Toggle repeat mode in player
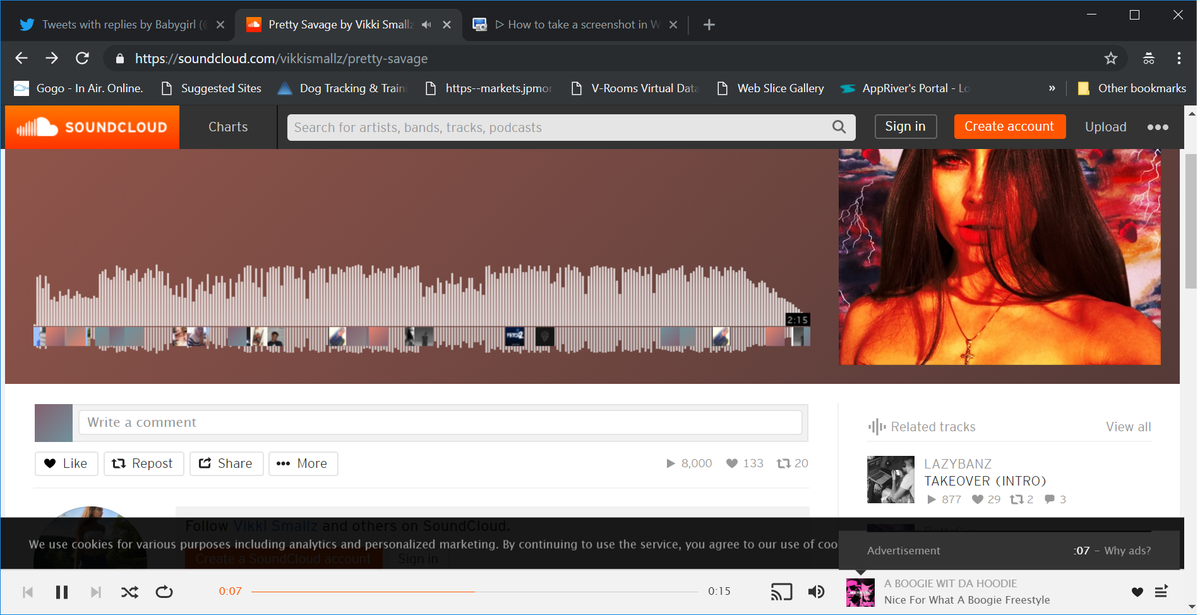The height and width of the screenshot is (615, 1200). tap(164, 592)
